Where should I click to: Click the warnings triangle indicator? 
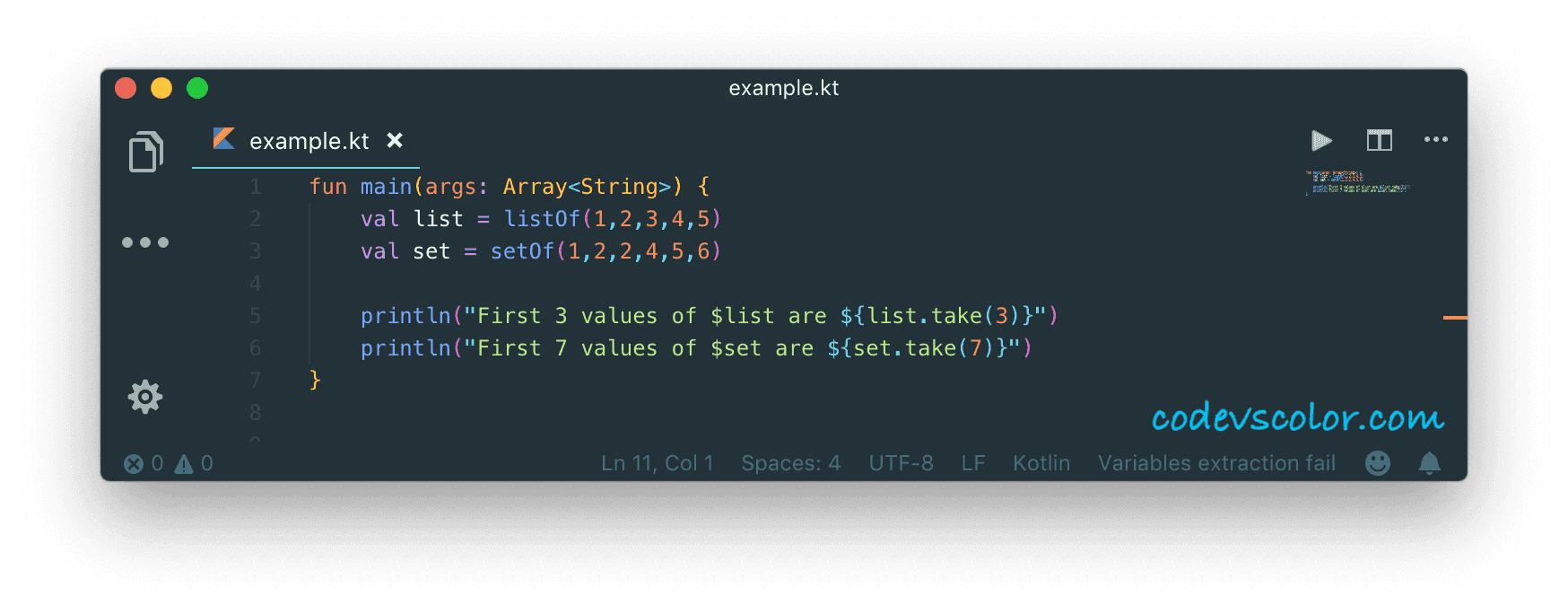click(194, 463)
